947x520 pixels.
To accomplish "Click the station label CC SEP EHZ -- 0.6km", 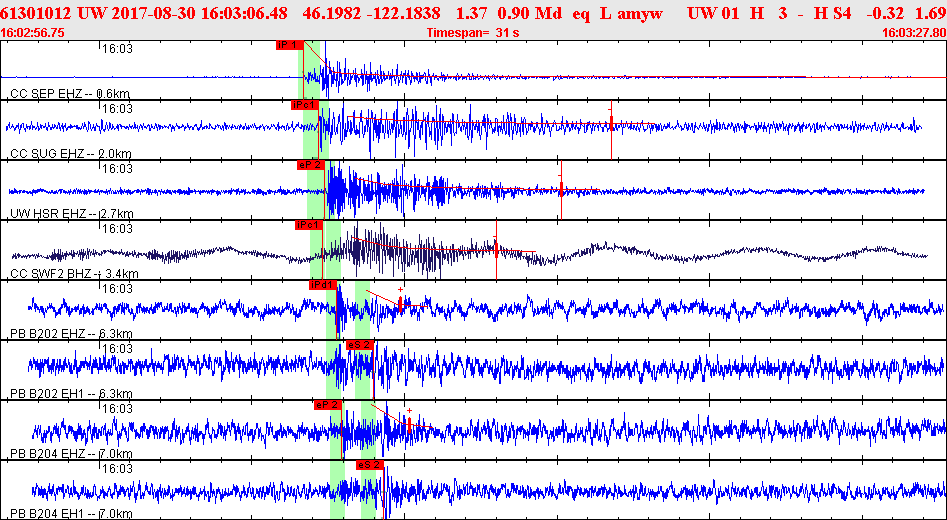I will click(71, 94).
